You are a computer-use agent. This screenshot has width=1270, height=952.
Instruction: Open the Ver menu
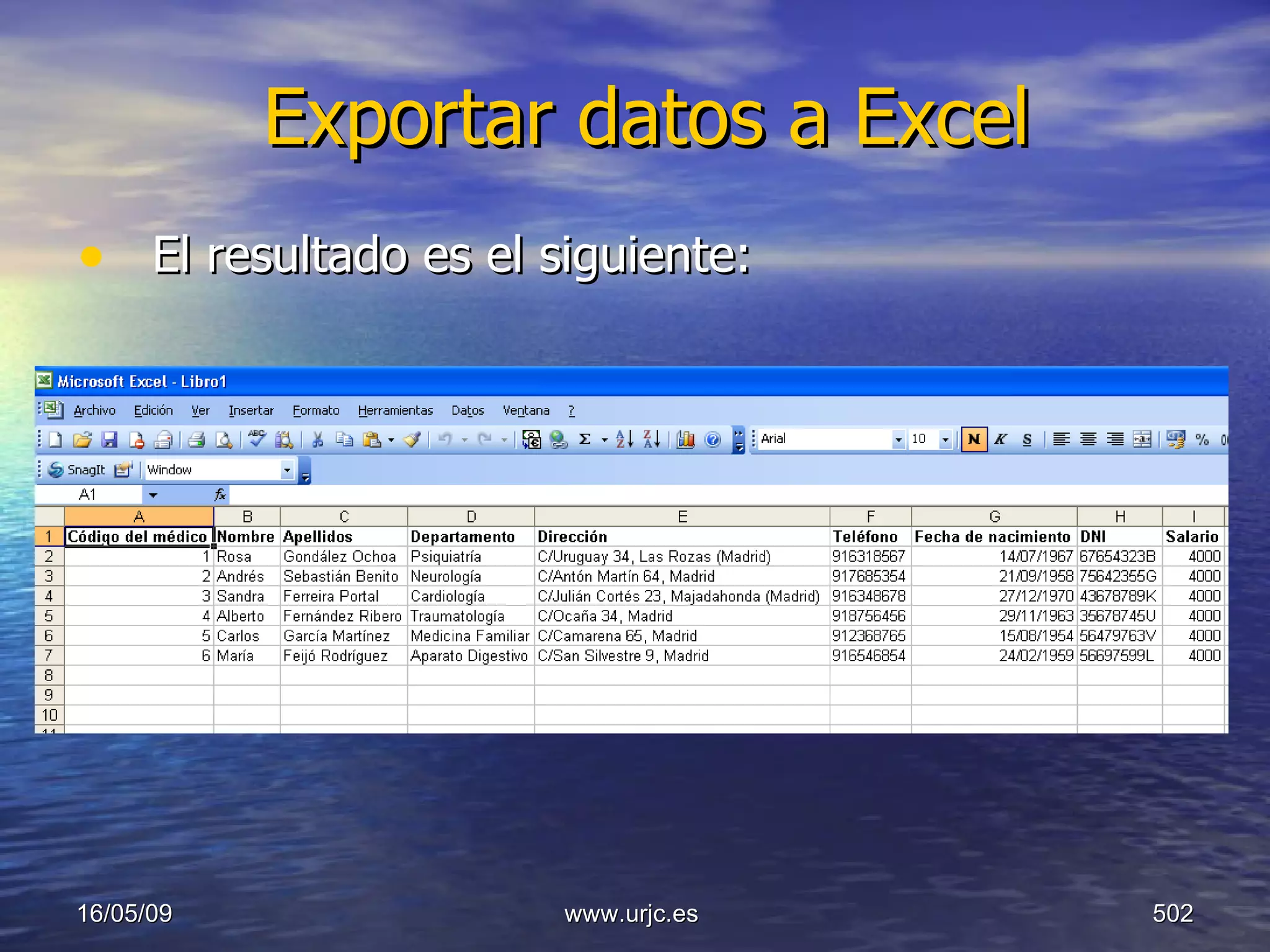tap(200, 410)
